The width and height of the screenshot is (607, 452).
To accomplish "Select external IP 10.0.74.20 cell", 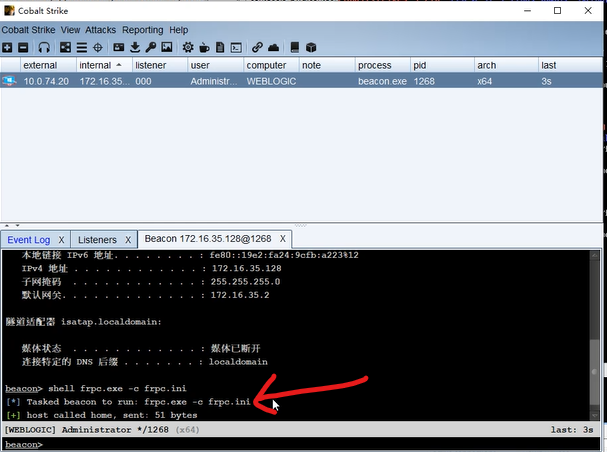I will pos(46,81).
